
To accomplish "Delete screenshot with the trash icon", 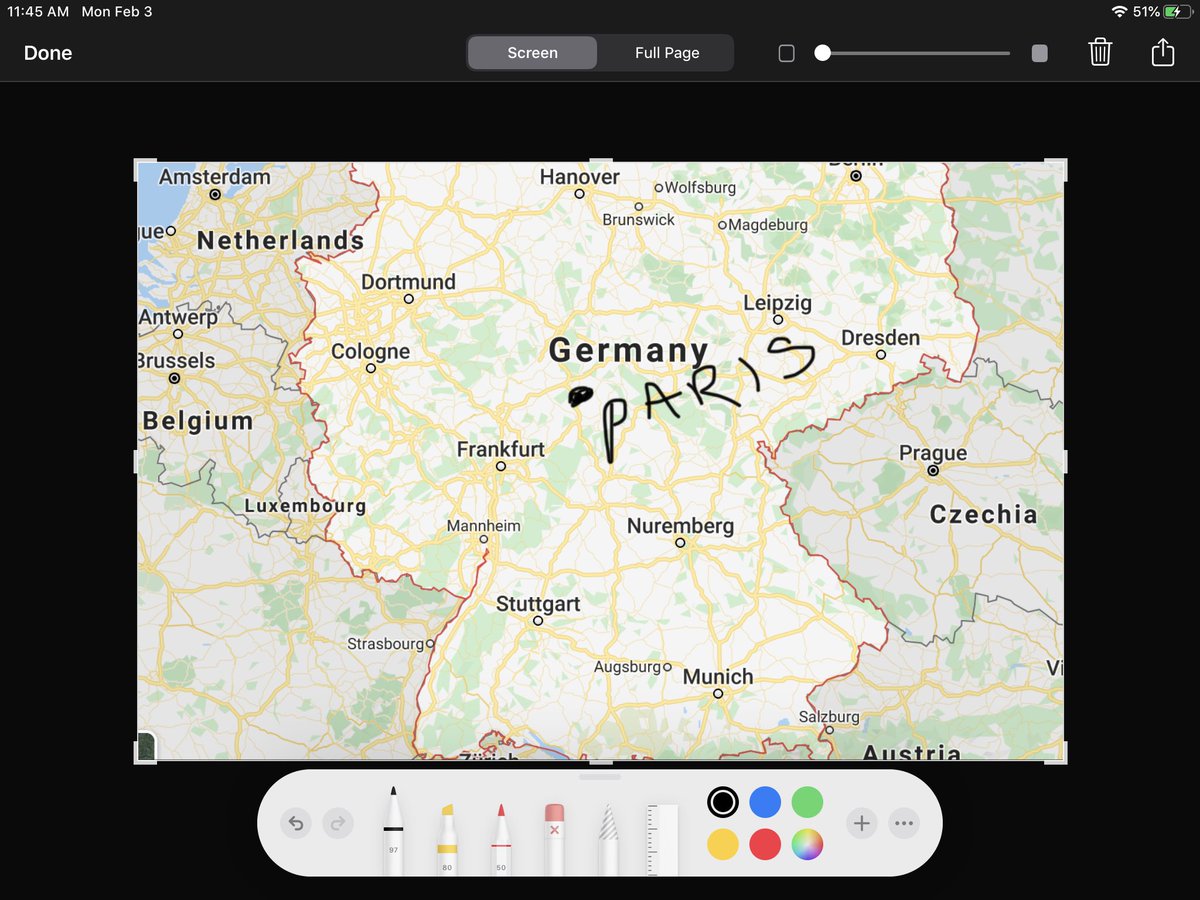I will tap(1100, 52).
